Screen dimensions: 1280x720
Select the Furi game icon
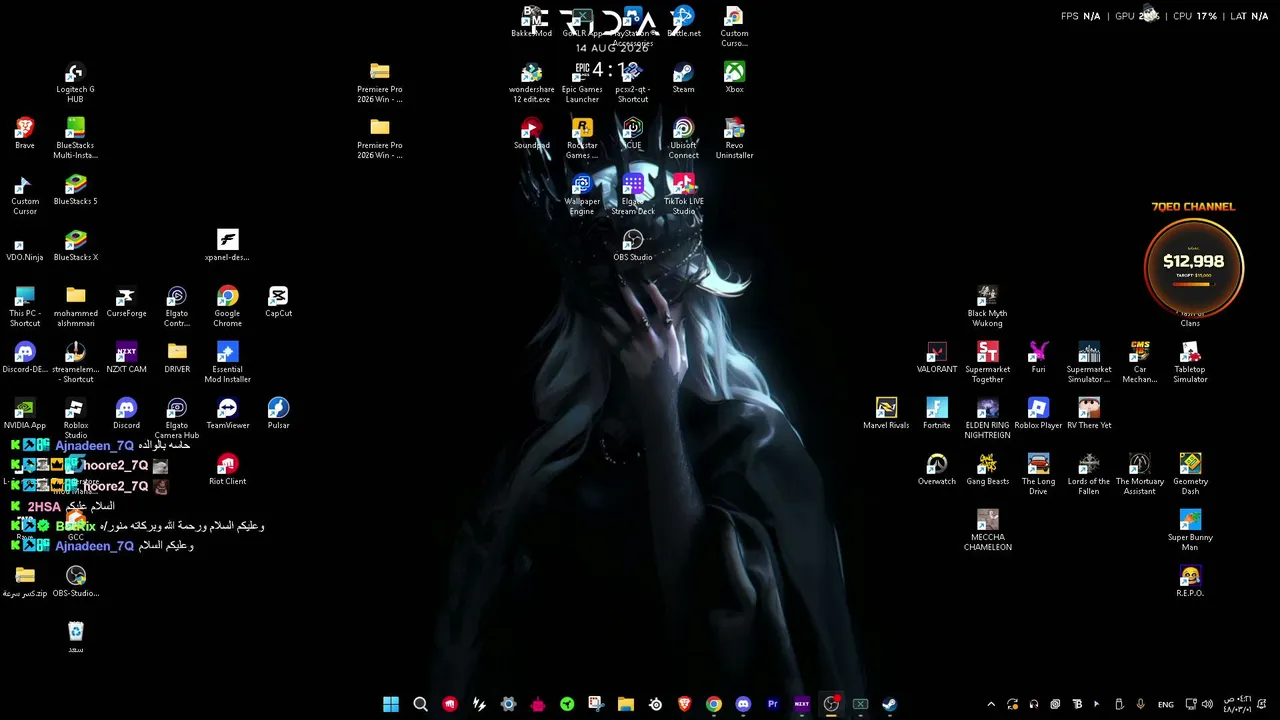tap(1038, 358)
